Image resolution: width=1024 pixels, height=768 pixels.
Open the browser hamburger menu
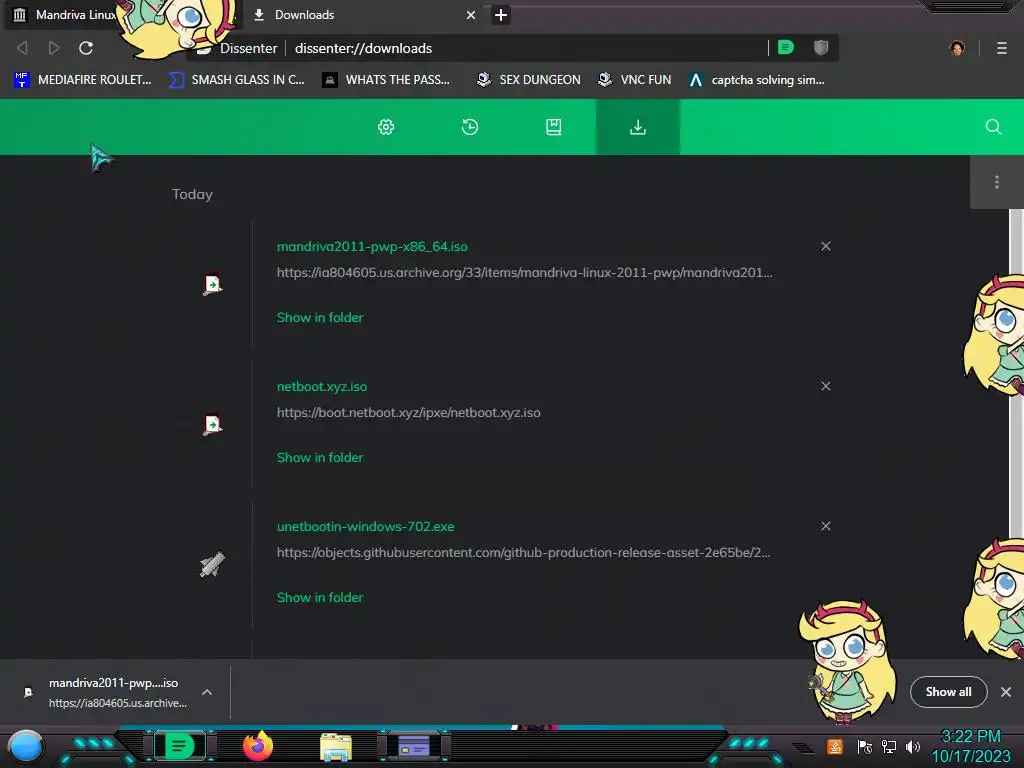tap(1001, 48)
